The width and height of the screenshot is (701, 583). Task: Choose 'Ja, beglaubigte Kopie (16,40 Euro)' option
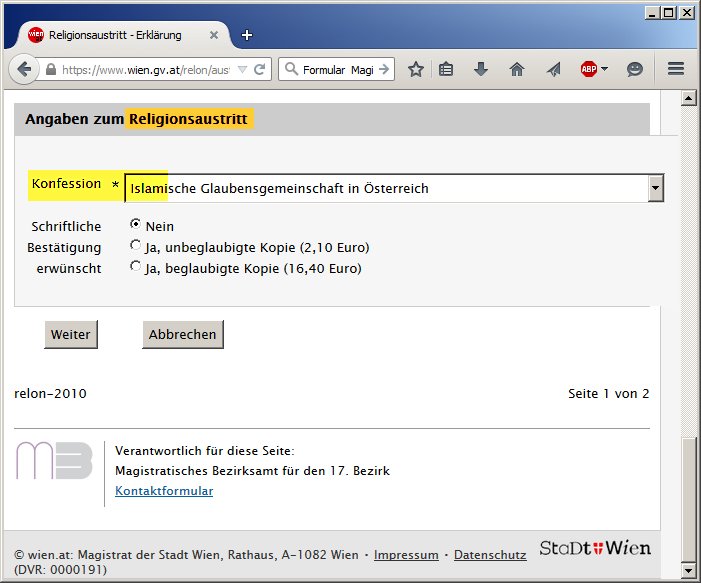pos(135,267)
